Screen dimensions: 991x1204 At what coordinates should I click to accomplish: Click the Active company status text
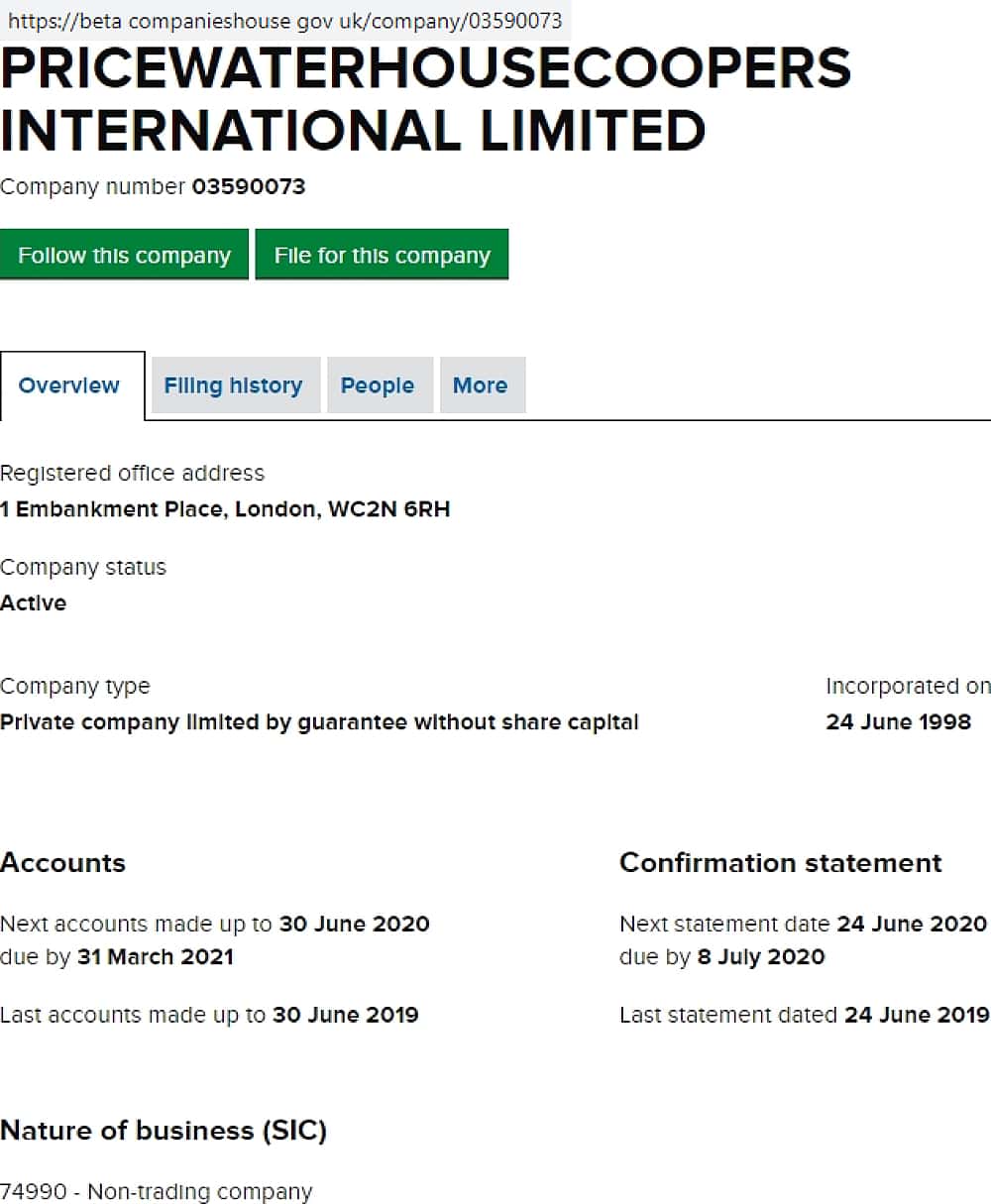34,602
